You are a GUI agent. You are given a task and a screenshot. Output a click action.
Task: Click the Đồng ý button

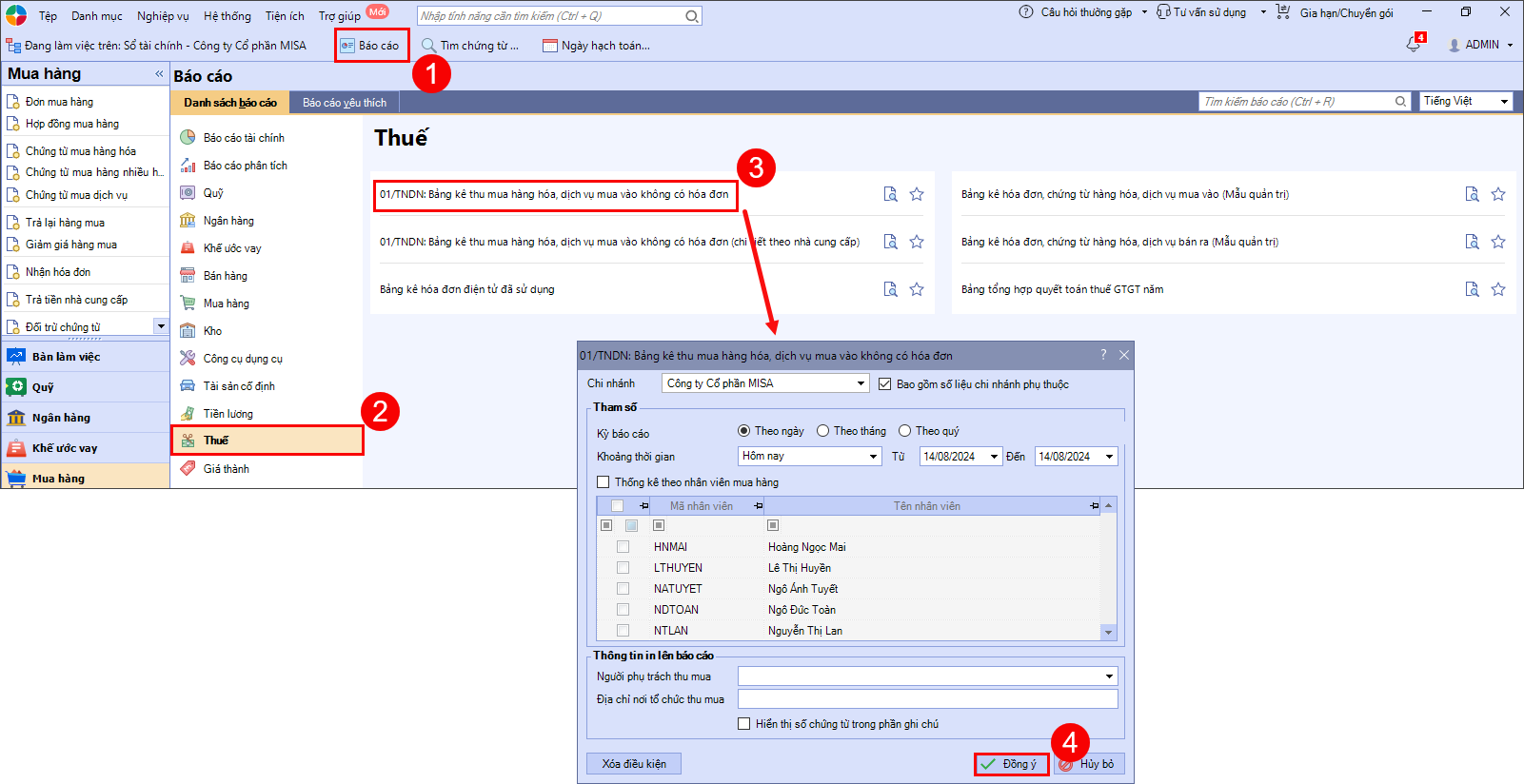[x=1011, y=764]
